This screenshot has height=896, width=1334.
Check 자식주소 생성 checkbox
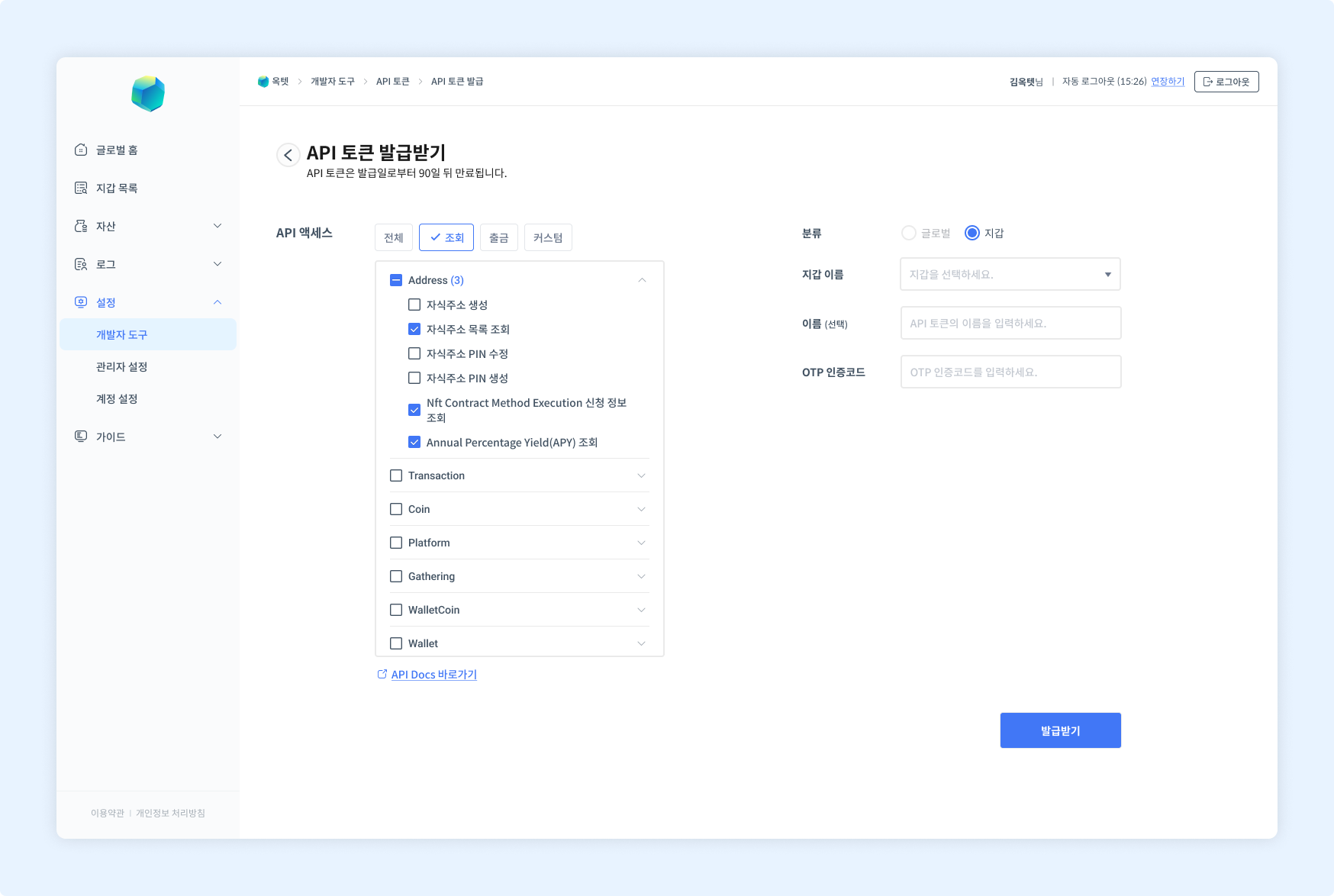pos(414,305)
